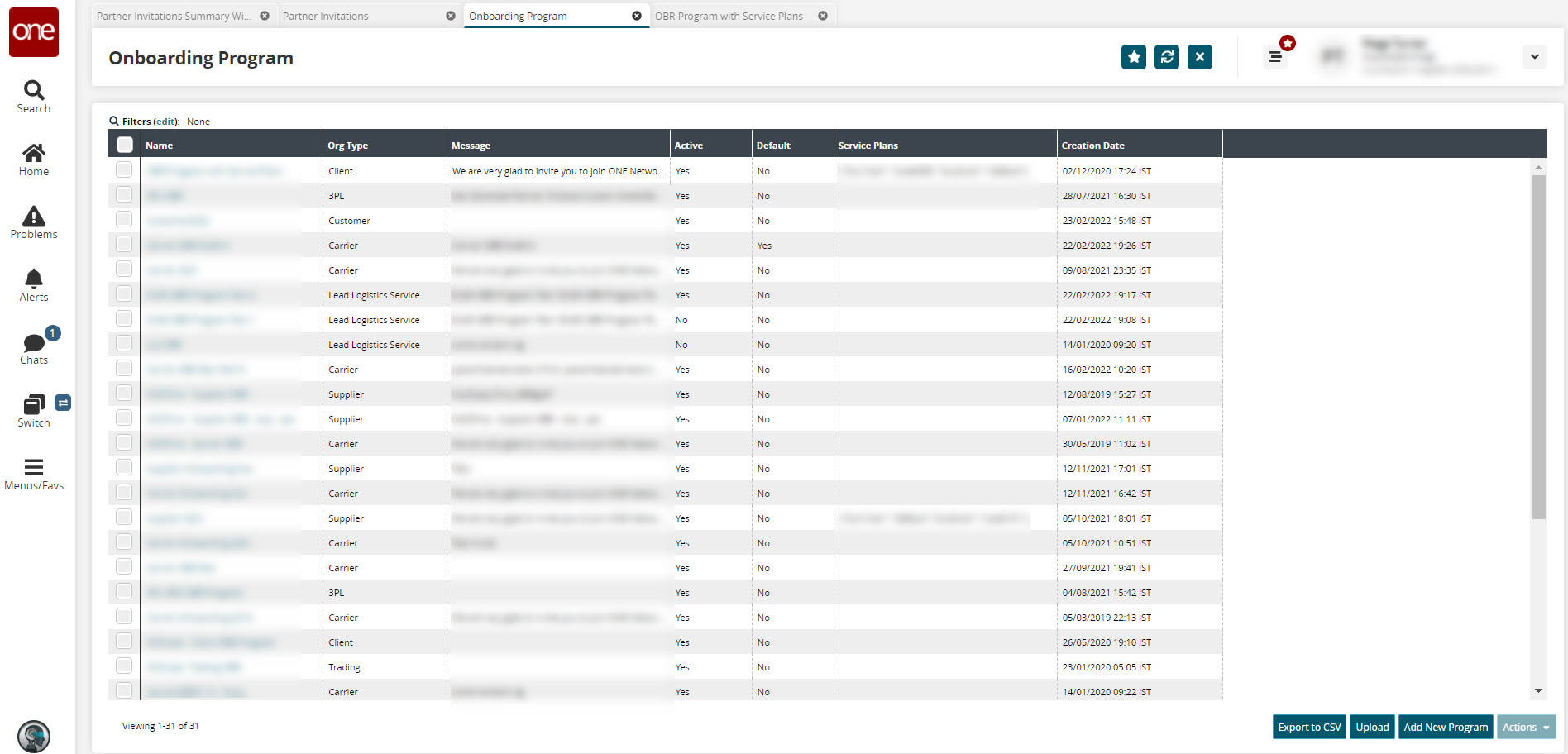This screenshot has height=754, width=1568.
Task: Open the Alerts bell icon
Action: [34, 285]
